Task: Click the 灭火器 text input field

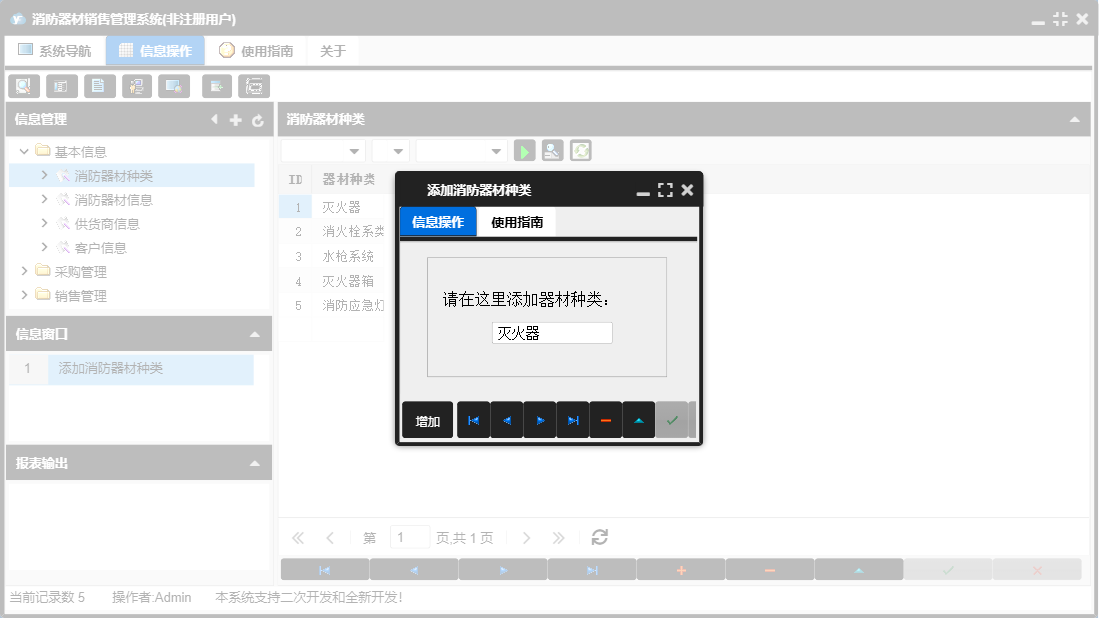Action: pos(551,332)
